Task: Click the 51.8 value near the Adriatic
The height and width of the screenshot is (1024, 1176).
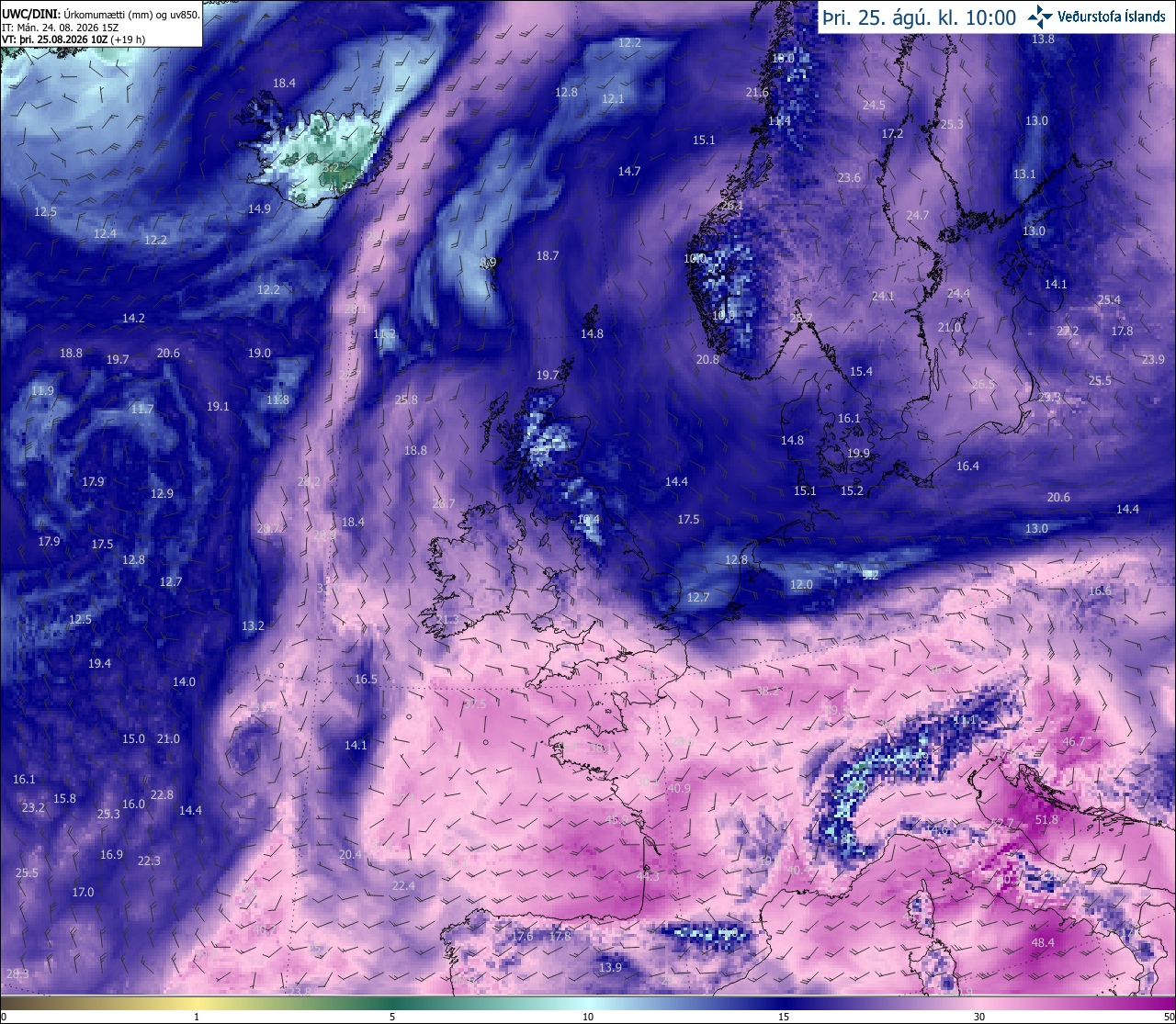Action: [x=1046, y=819]
